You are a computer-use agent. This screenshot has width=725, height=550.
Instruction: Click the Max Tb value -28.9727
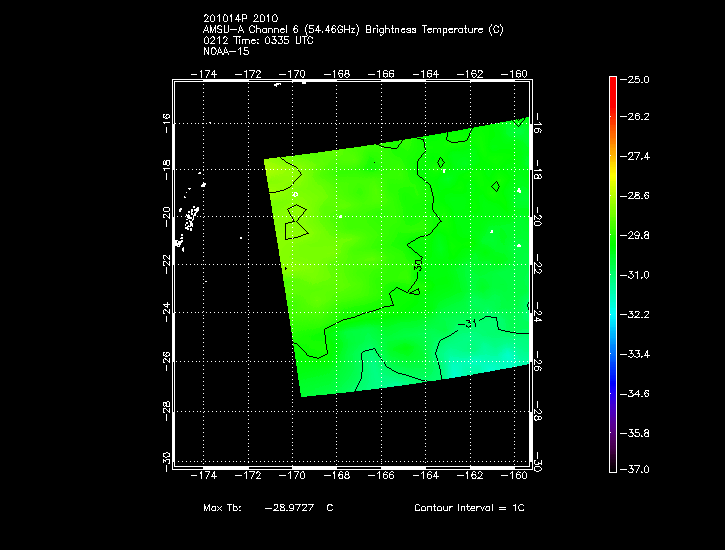point(288,508)
